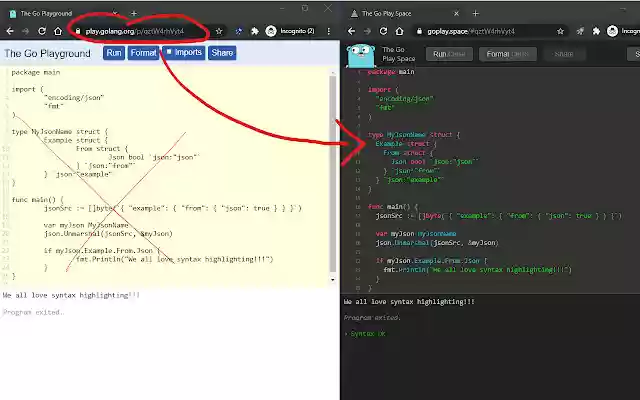The width and height of the screenshot is (640, 400).
Task: Close The Go Playground tab
Action: click(115, 13)
